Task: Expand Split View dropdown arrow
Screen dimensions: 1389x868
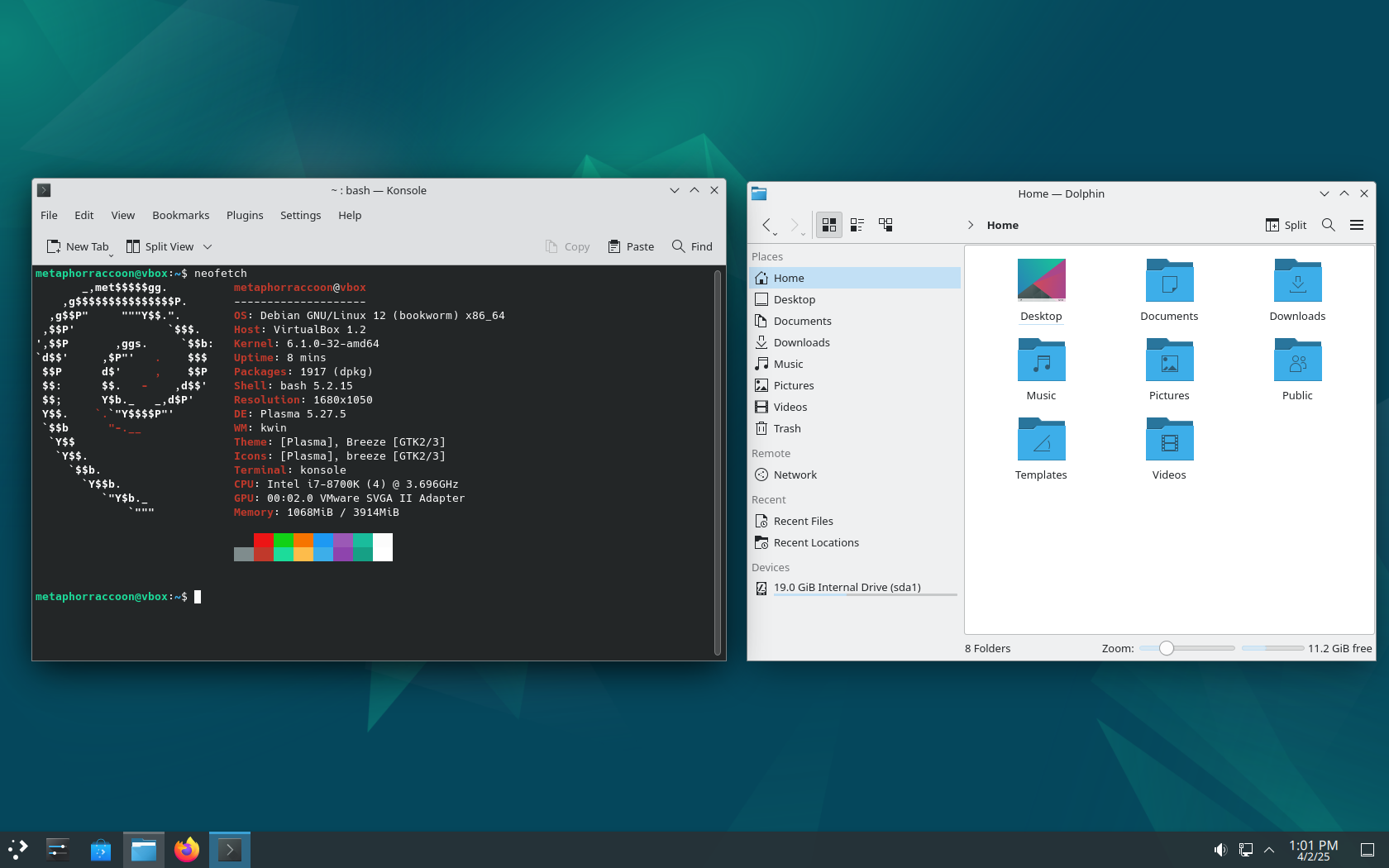Action: click(x=208, y=246)
